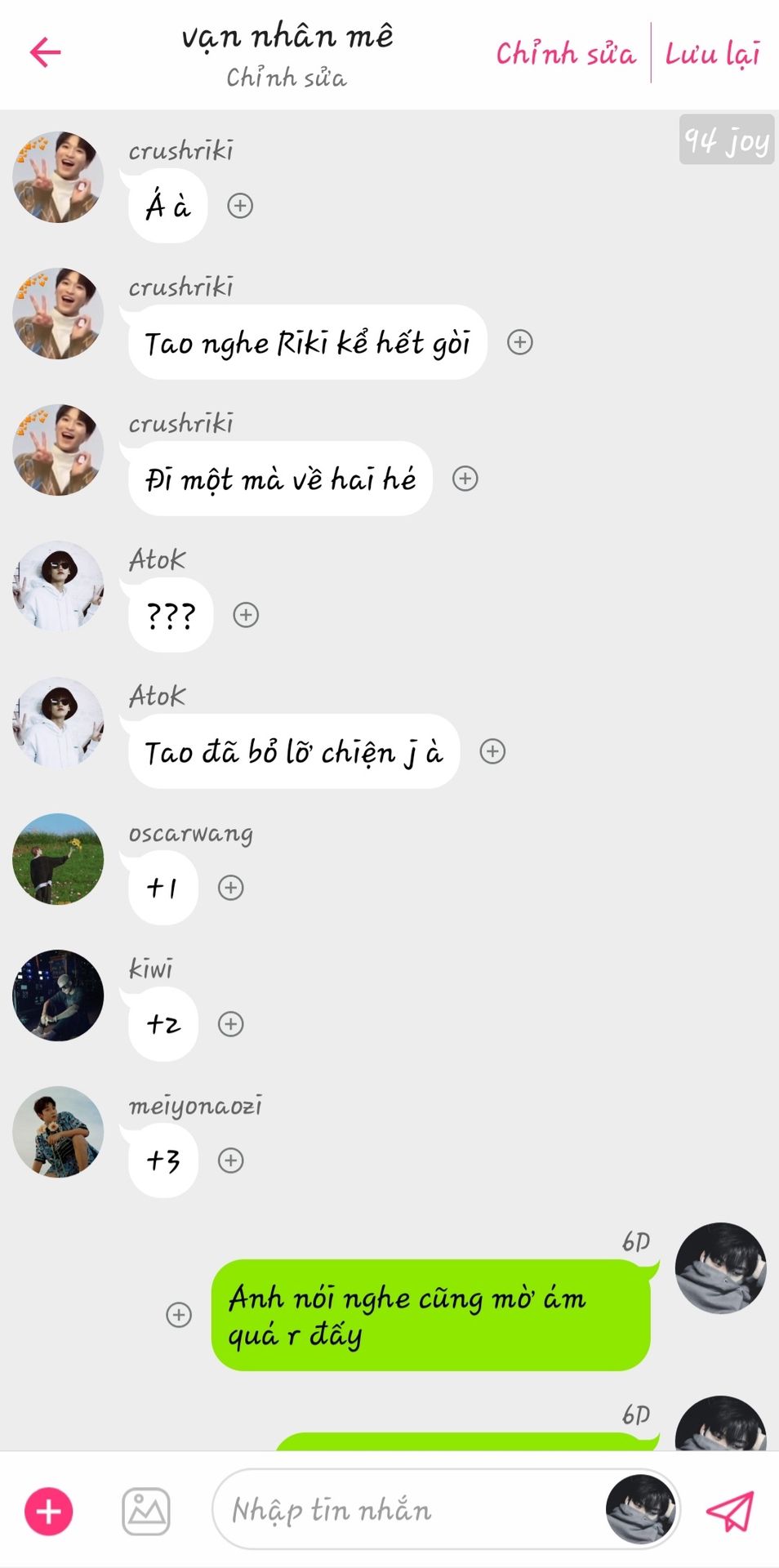Viewport: 779px width, 1568px height.
Task: Click plus icon beside "Tao nghe Riki kể hết gòi"
Action: [520, 342]
